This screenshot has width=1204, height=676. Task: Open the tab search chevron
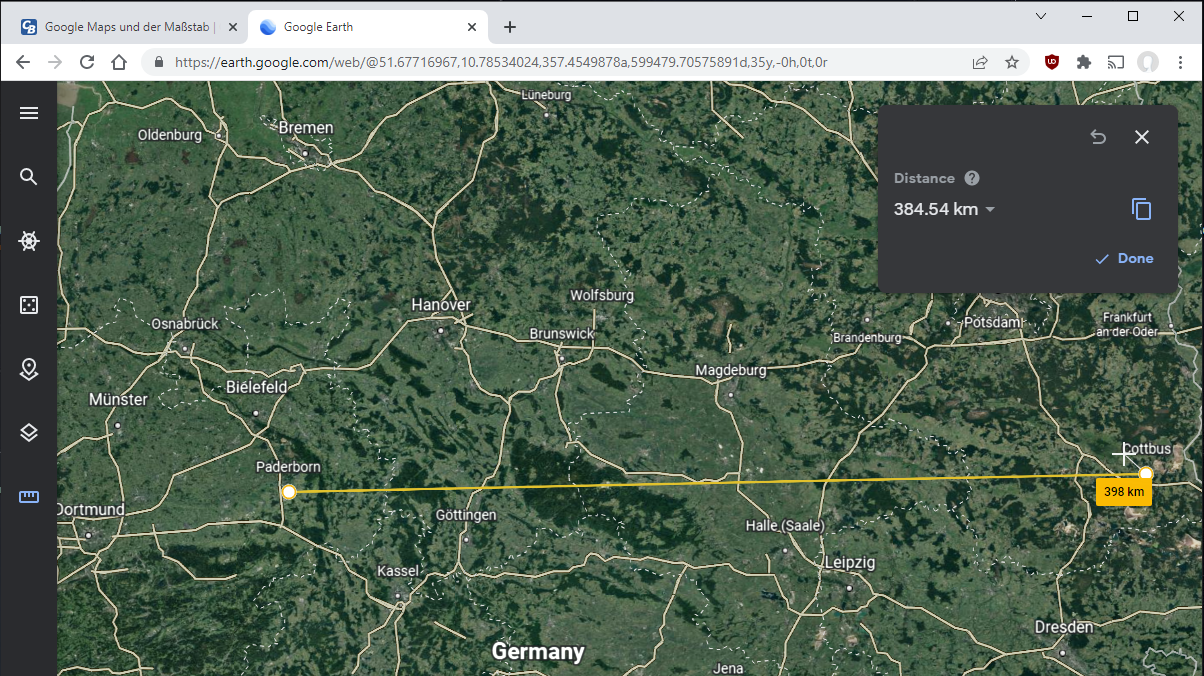pos(1041,16)
